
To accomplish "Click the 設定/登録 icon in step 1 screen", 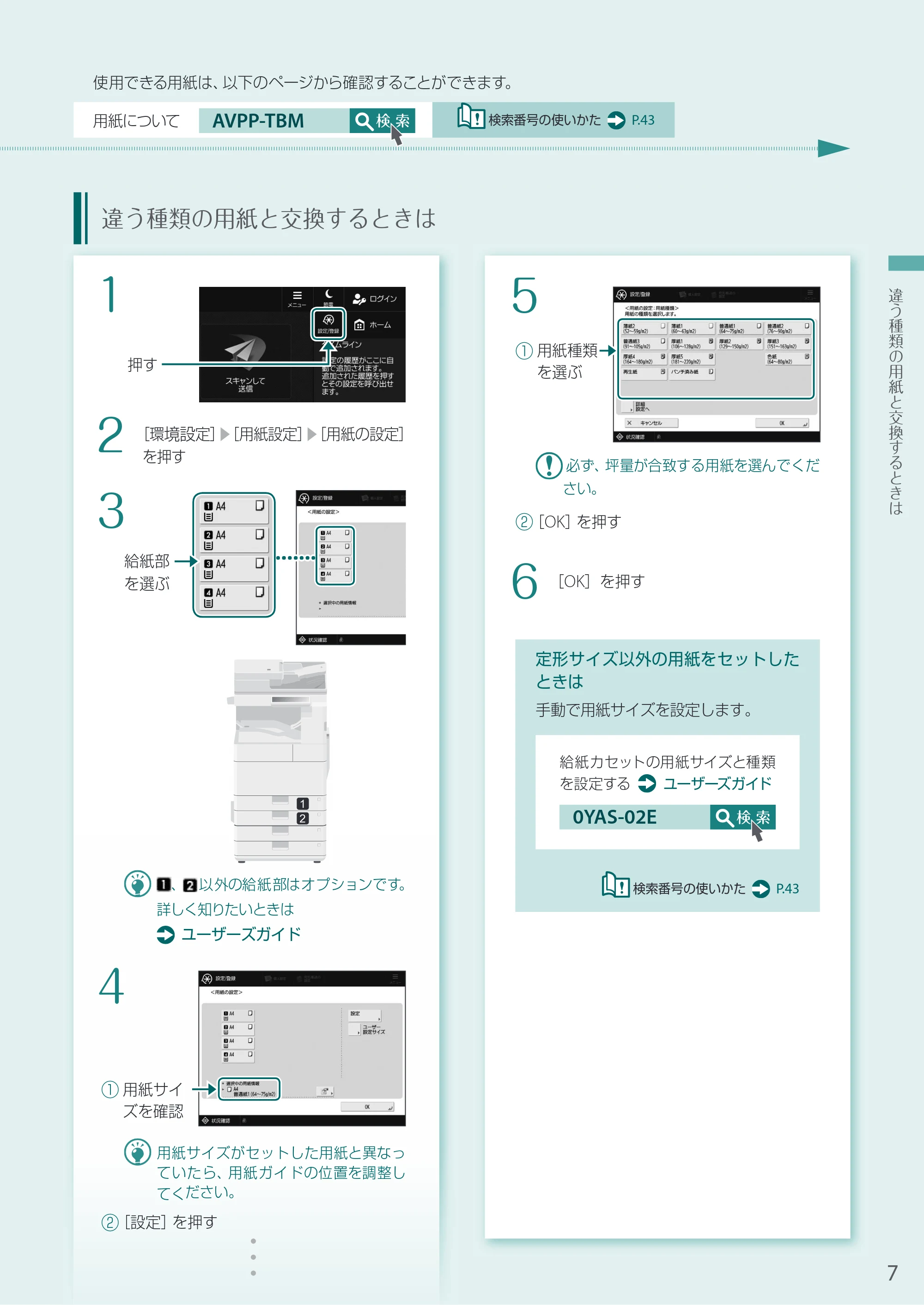I will click(x=328, y=324).
